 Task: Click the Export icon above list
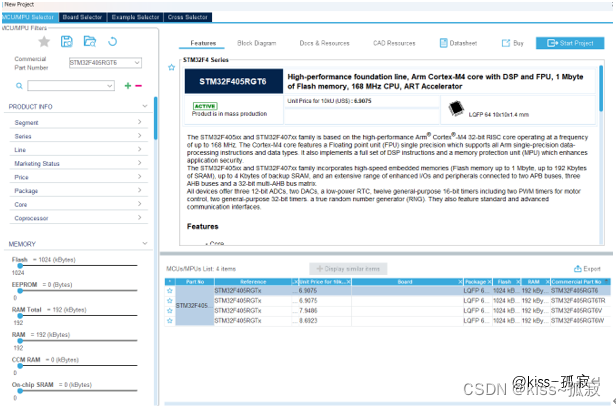tap(578, 269)
